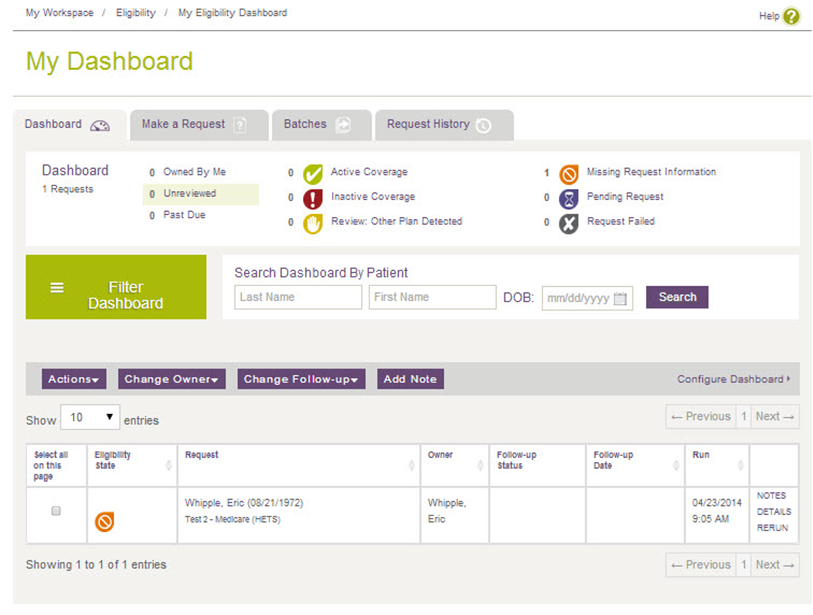Select page 1 in bottom pagination

[x=744, y=565]
